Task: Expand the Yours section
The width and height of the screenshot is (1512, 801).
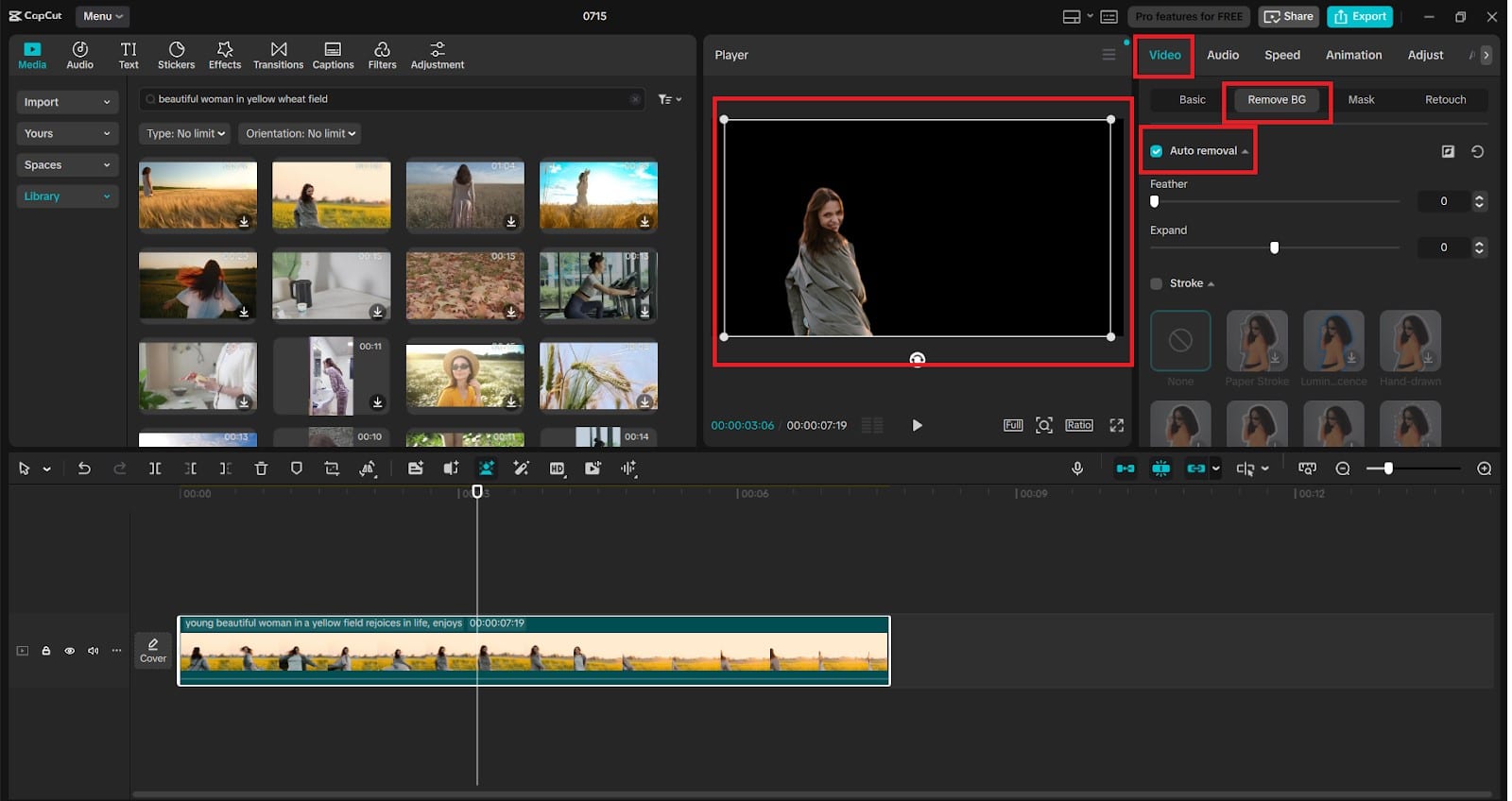Action: (x=67, y=133)
